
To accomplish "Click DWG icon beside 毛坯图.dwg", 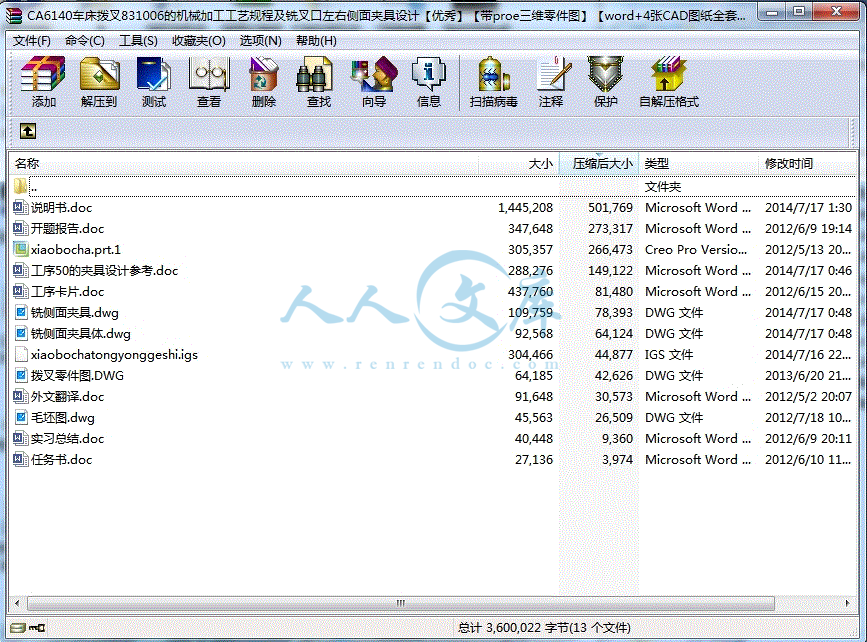I will 20,417.
